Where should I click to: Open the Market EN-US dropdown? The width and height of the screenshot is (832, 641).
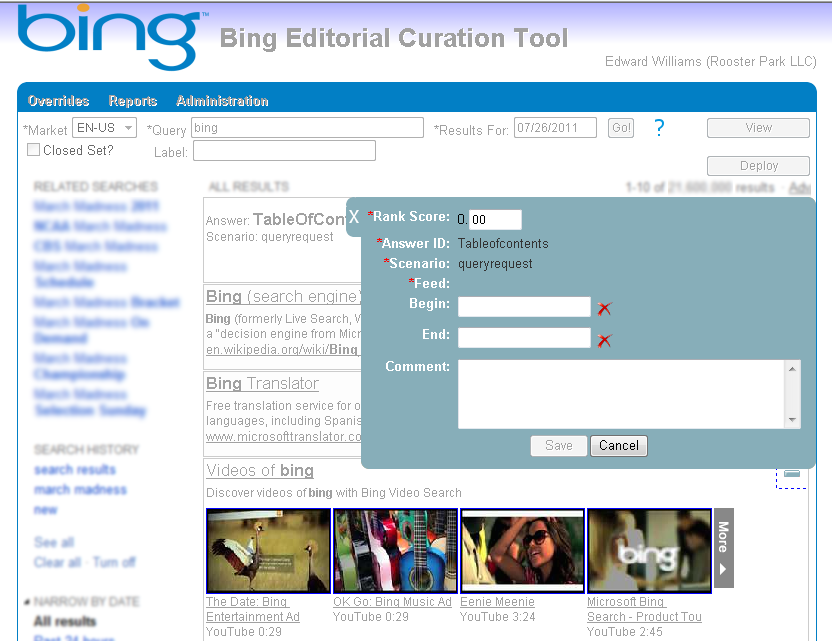point(105,128)
